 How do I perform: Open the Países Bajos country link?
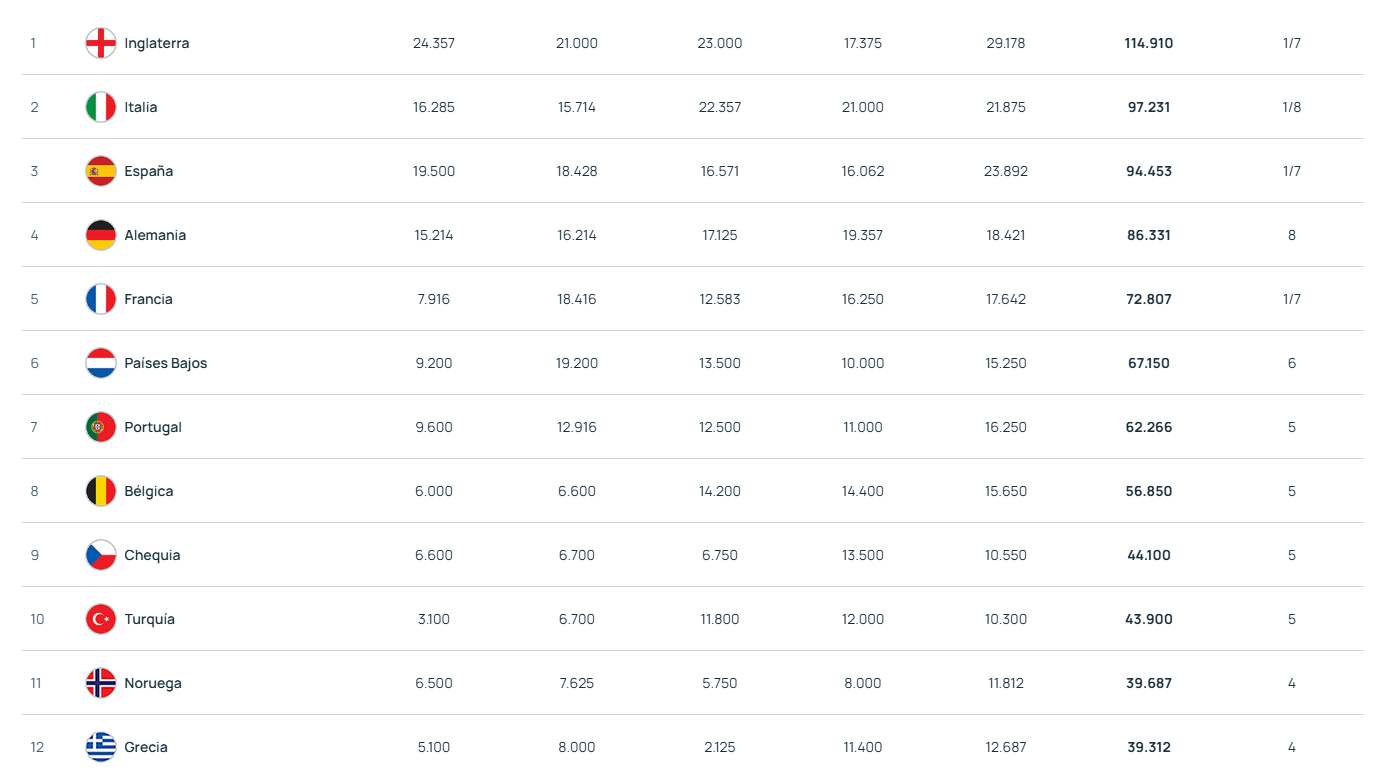(x=166, y=363)
